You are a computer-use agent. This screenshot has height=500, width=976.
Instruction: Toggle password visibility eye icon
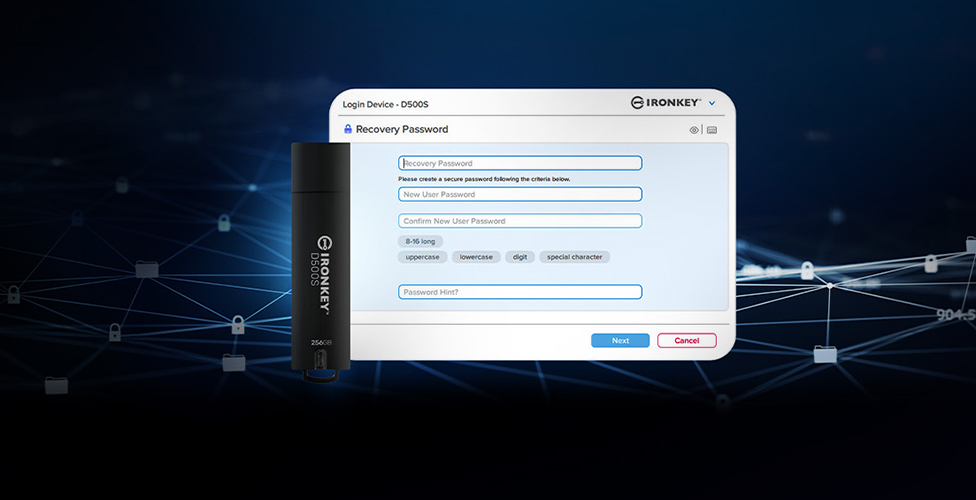pos(694,130)
